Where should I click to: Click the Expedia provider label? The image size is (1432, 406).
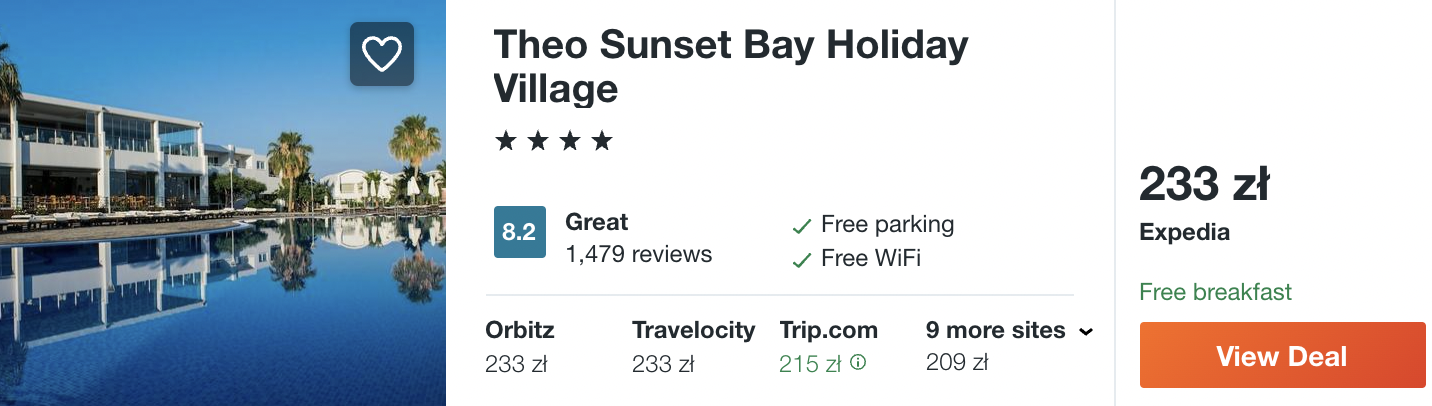1184,233
